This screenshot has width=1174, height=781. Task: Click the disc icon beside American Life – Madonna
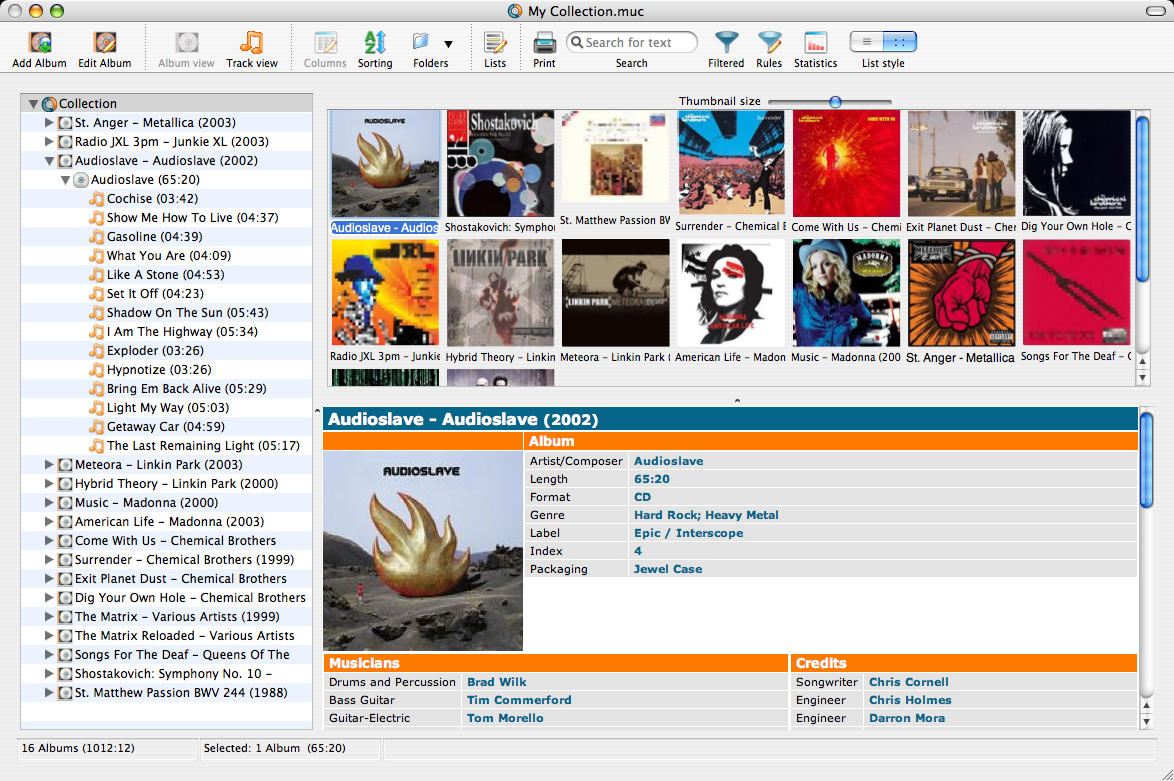[x=65, y=522]
